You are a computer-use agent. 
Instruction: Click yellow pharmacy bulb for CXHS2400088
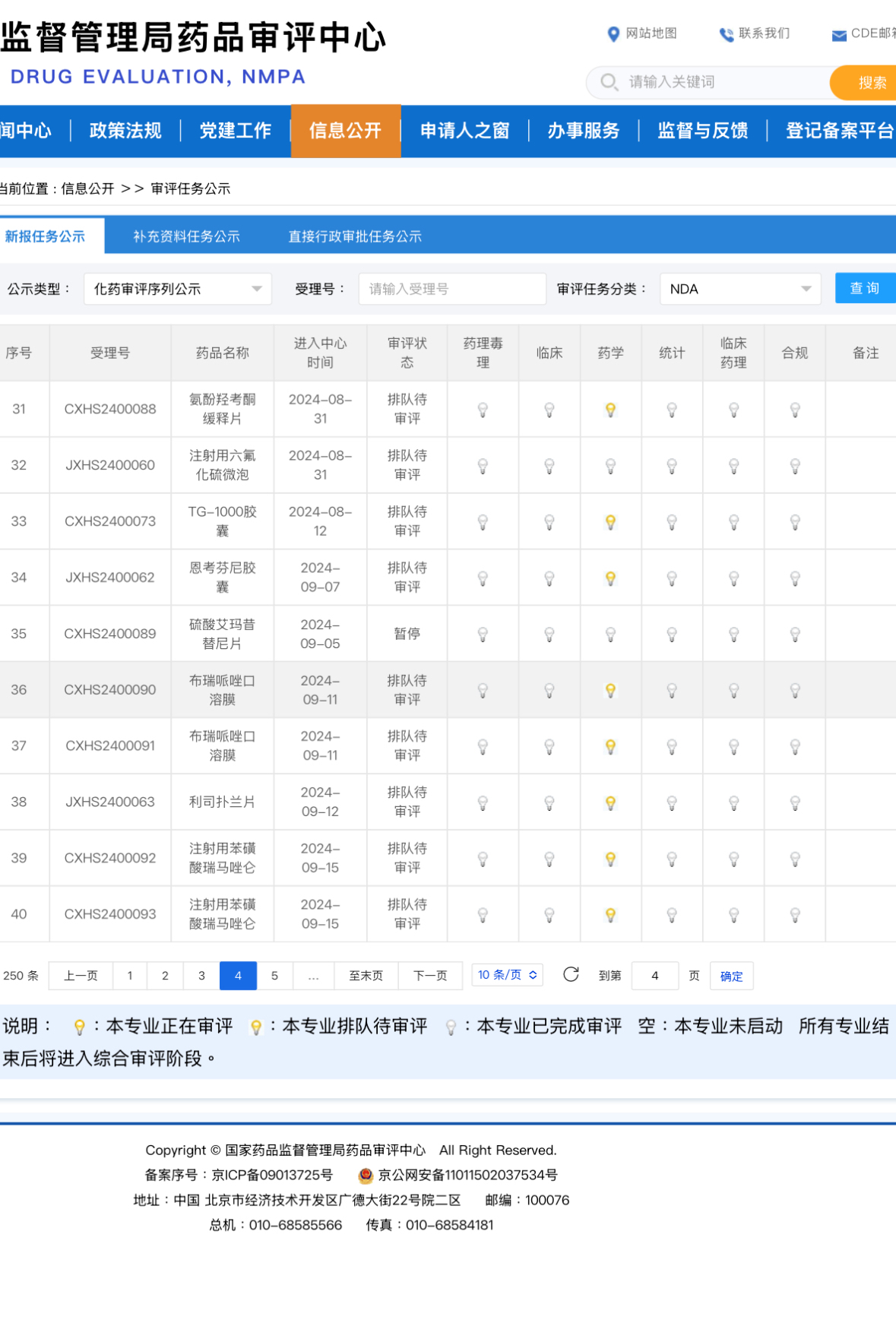point(610,410)
